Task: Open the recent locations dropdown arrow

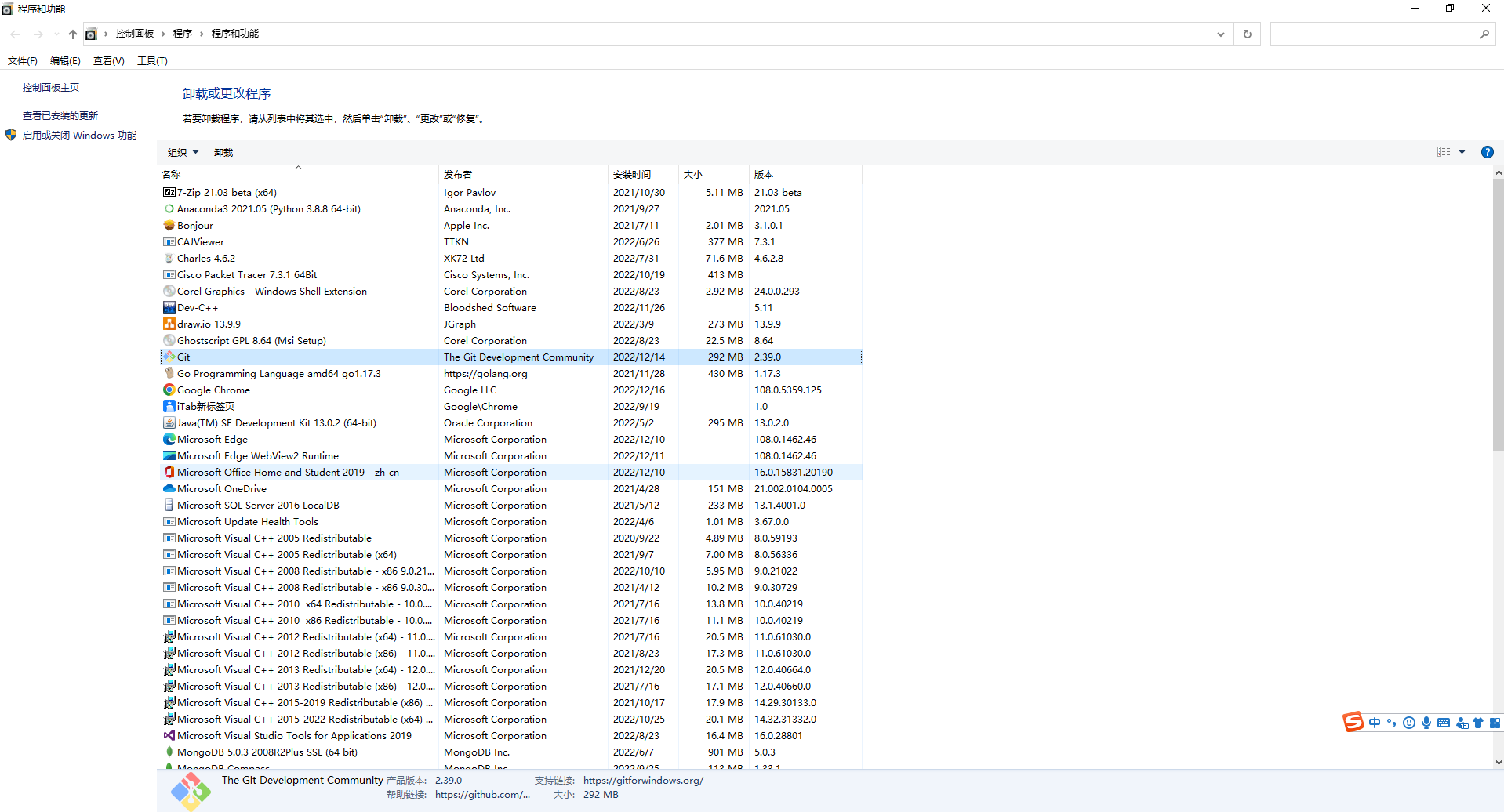Action: coord(56,34)
